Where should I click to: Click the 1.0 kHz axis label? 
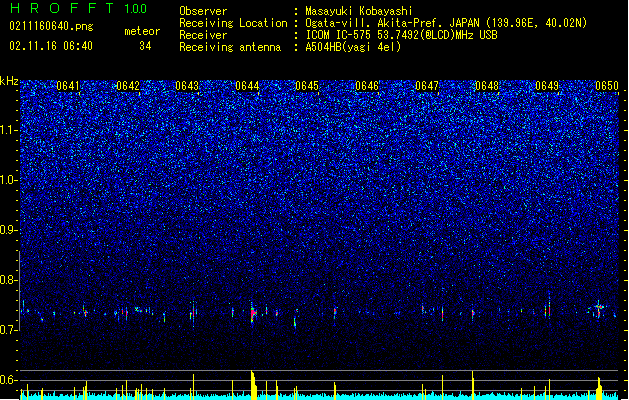tap(8, 180)
